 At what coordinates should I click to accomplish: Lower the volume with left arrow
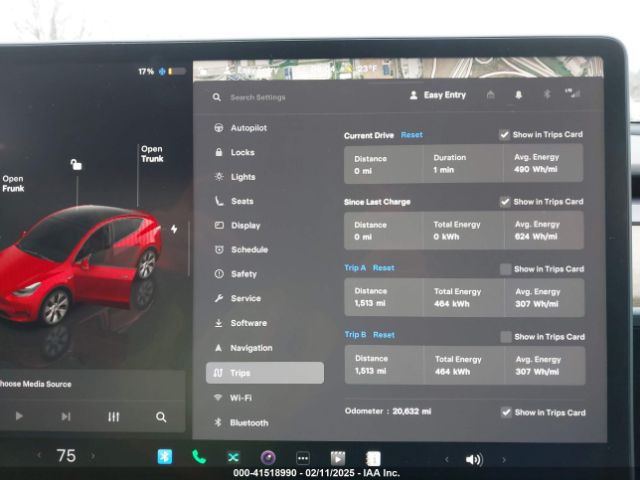tap(447, 460)
